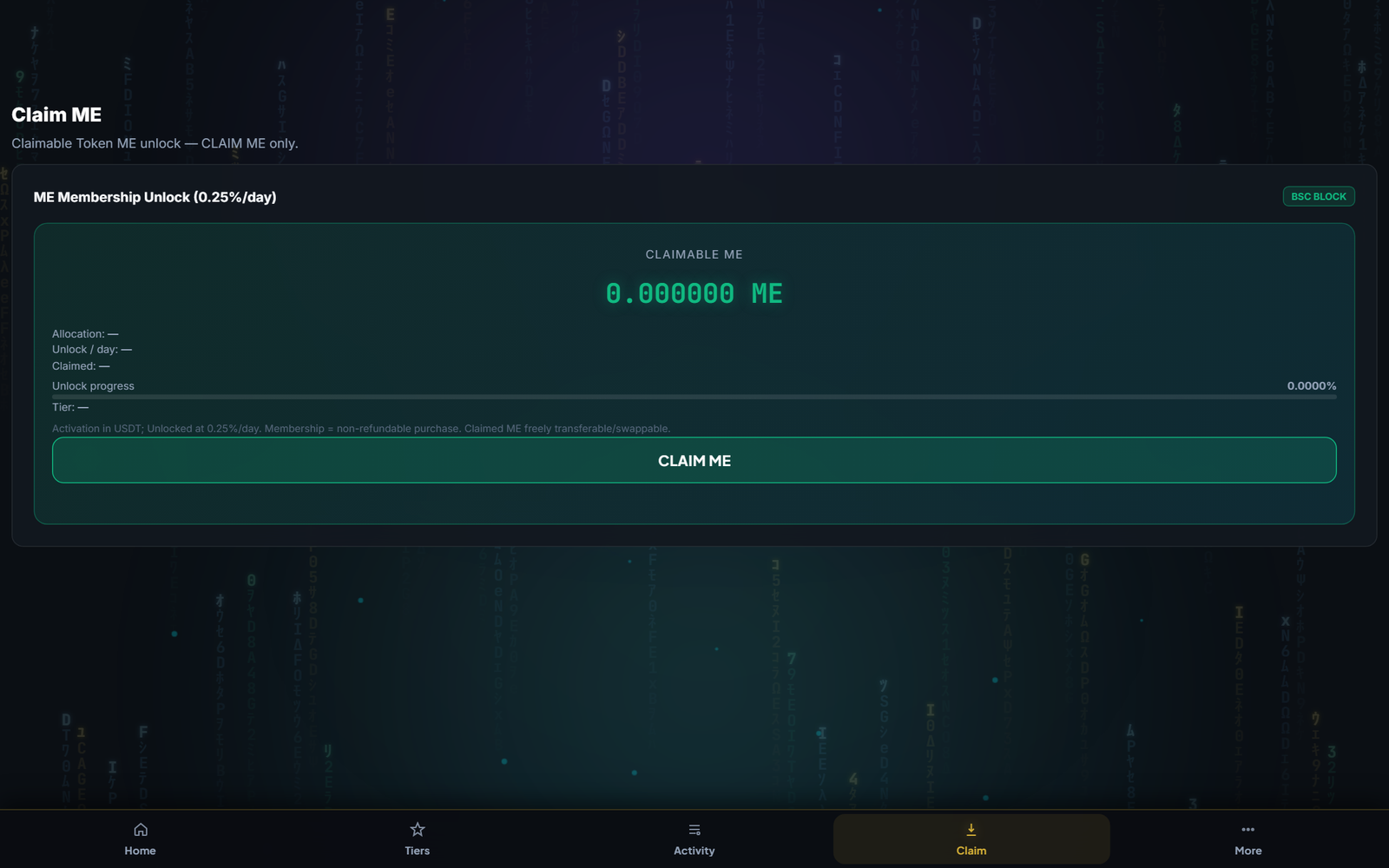1389x868 pixels.
Task: Click the 0.0000% progress value
Action: click(x=1311, y=385)
